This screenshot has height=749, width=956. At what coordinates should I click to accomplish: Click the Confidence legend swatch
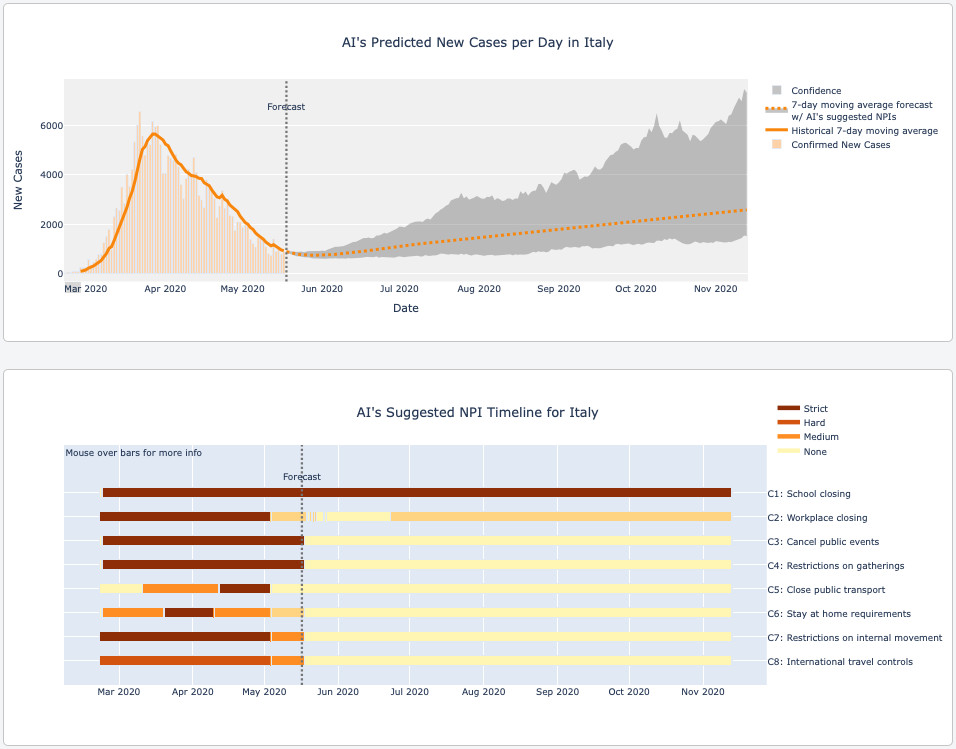click(776, 91)
